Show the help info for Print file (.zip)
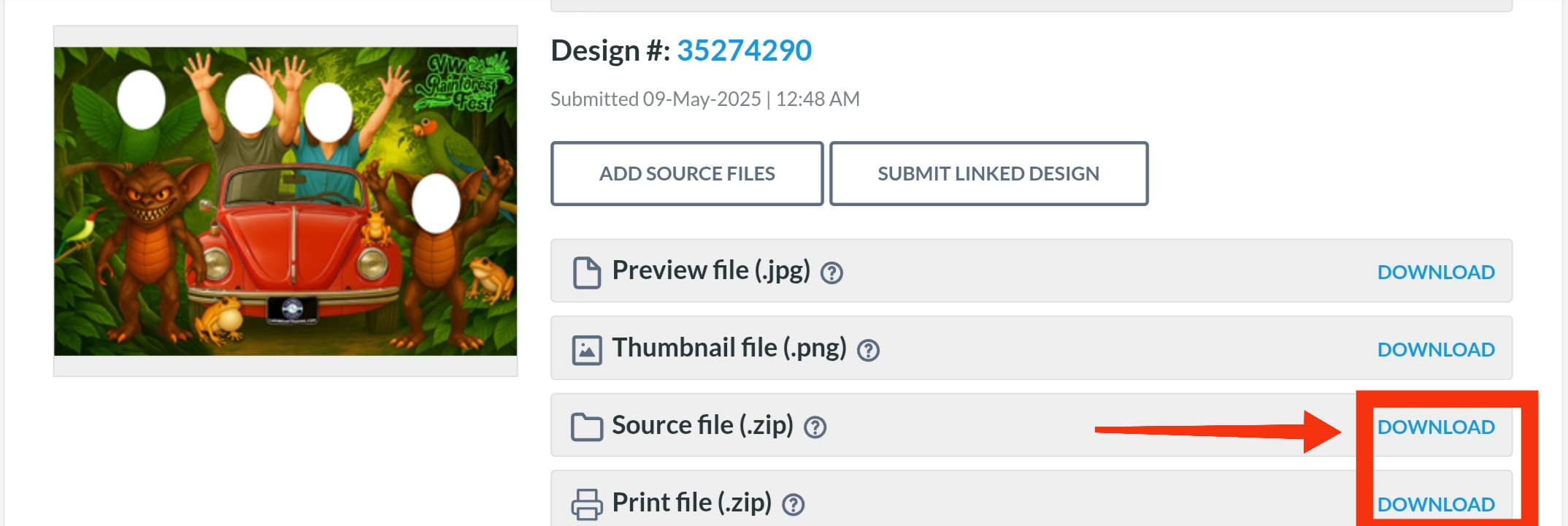 [x=793, y=505]
